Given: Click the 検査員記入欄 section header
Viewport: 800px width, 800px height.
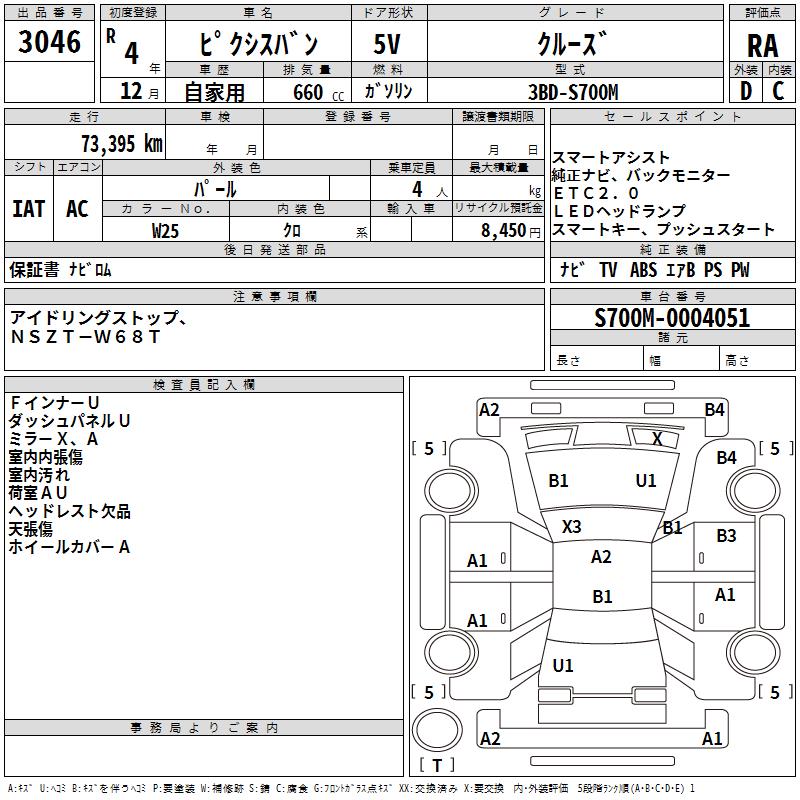Looking at the screenshot, I should click(x=204, y=385).
